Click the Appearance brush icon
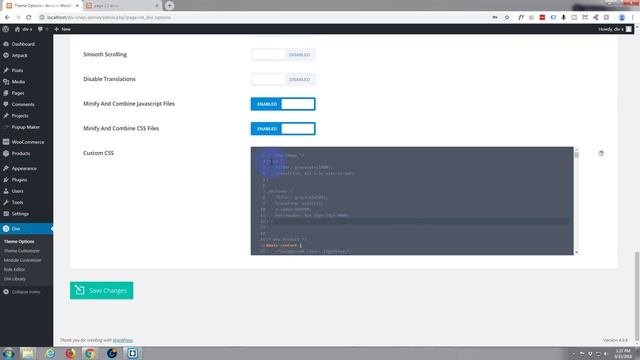Viewport: 640px width, 360px height. click(6, 168)
